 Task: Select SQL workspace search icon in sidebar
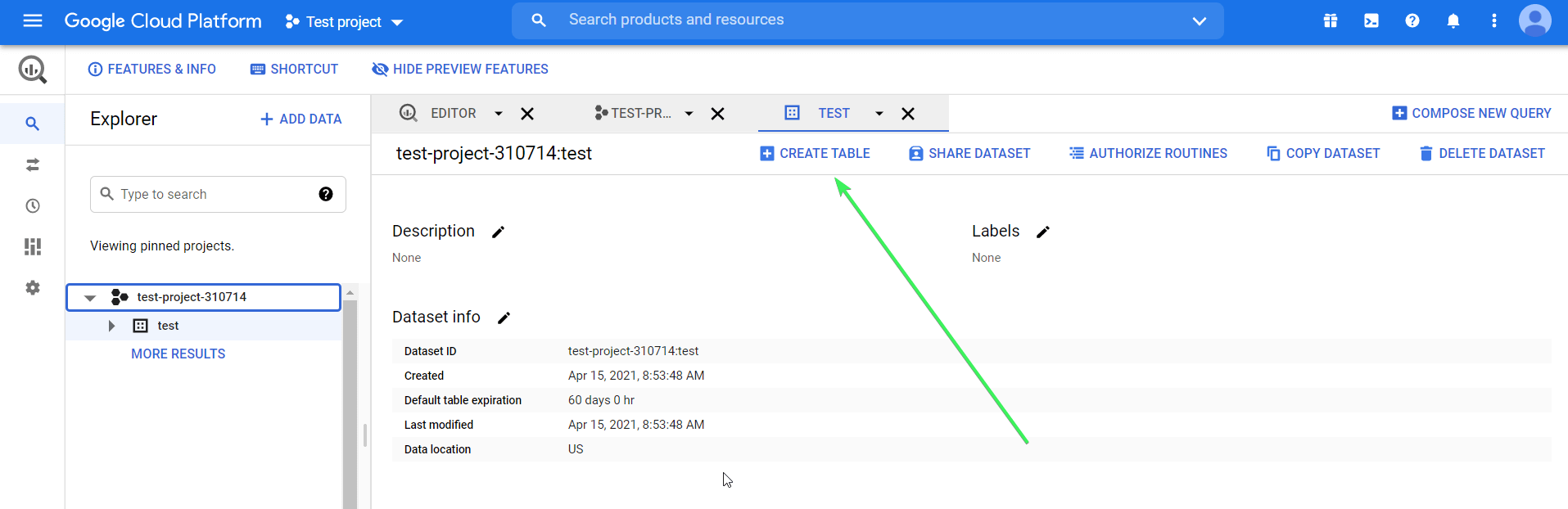click(33, 124)
